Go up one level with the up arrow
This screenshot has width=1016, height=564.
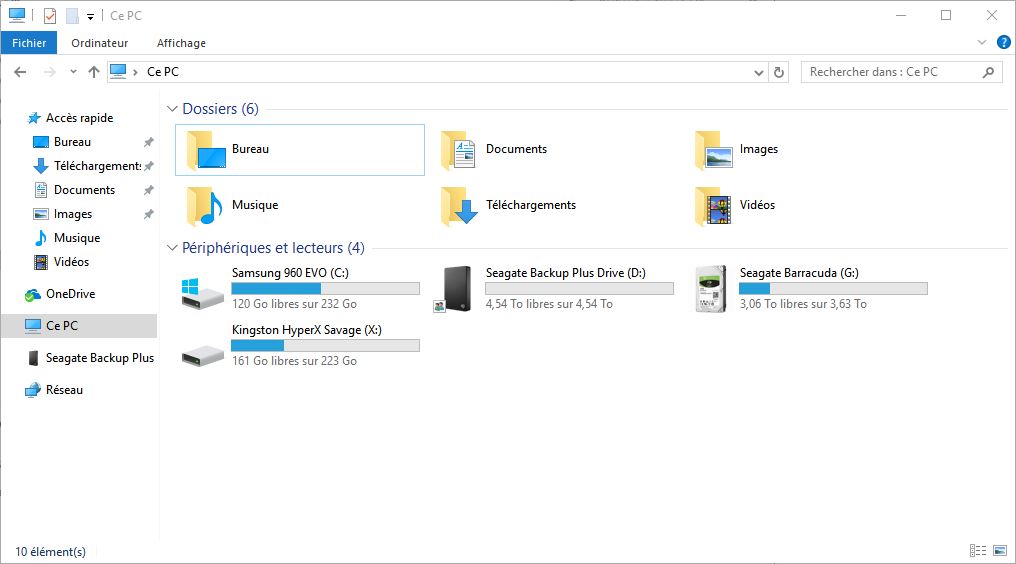tap(94, 72)
